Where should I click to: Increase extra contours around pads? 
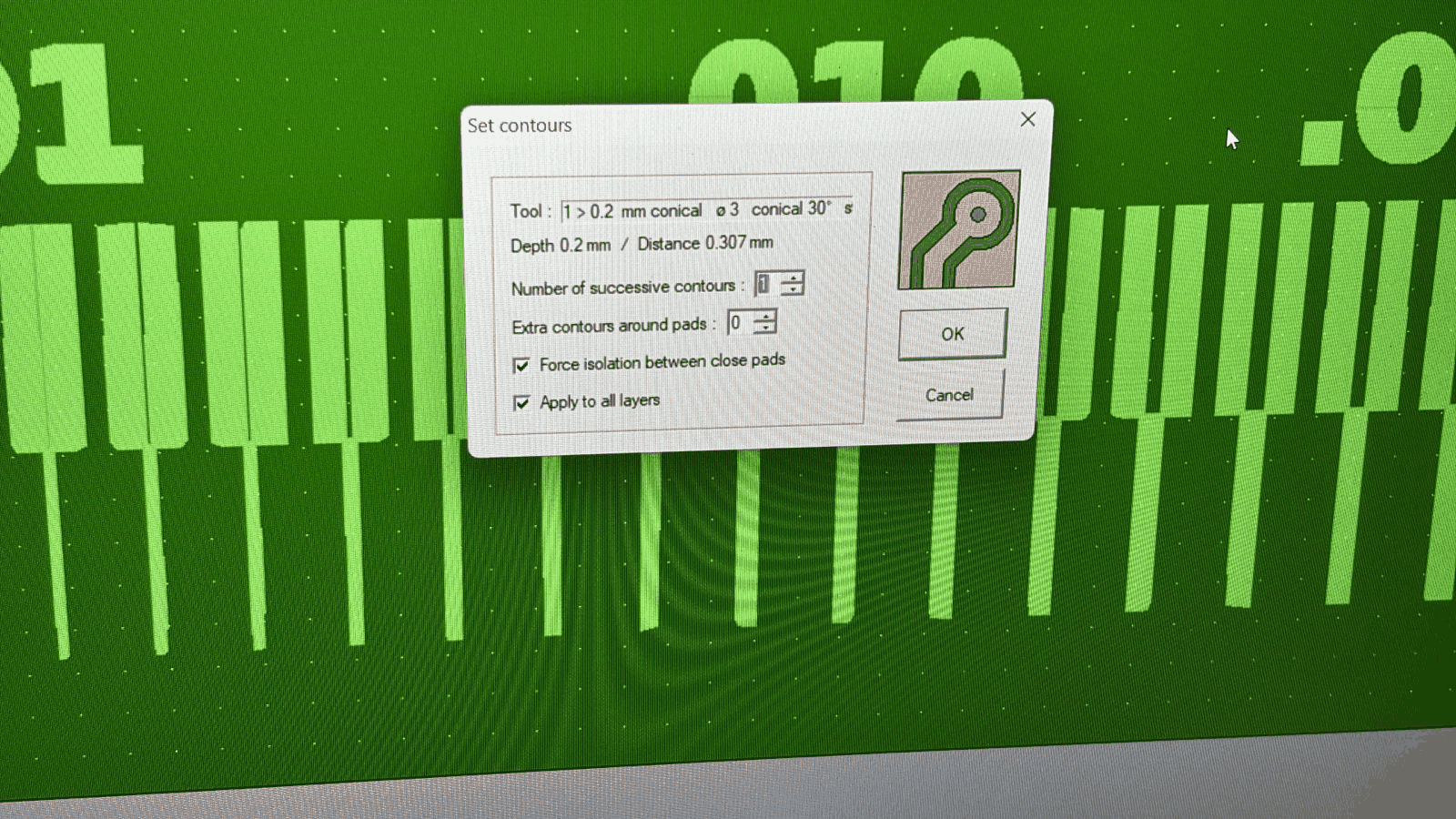pyautogui.click(x=766, y=316)
